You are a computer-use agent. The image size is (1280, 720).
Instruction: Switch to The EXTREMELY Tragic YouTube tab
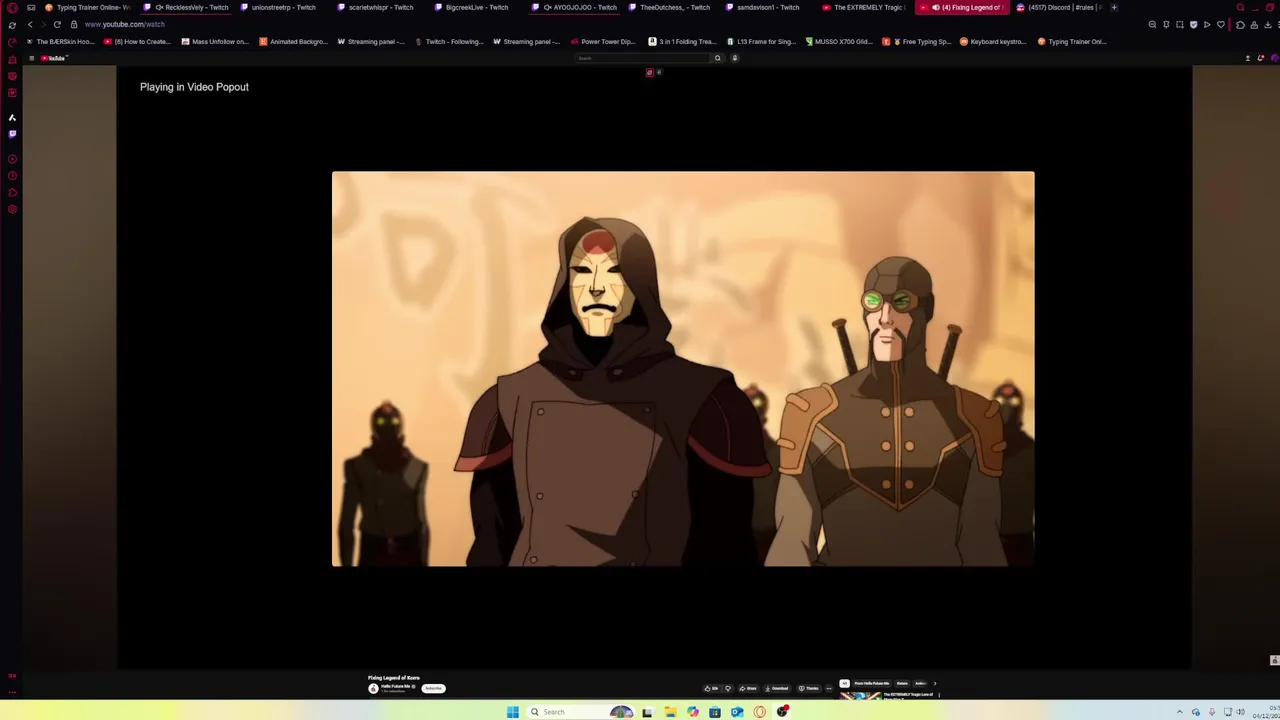(x=865, y=8)
